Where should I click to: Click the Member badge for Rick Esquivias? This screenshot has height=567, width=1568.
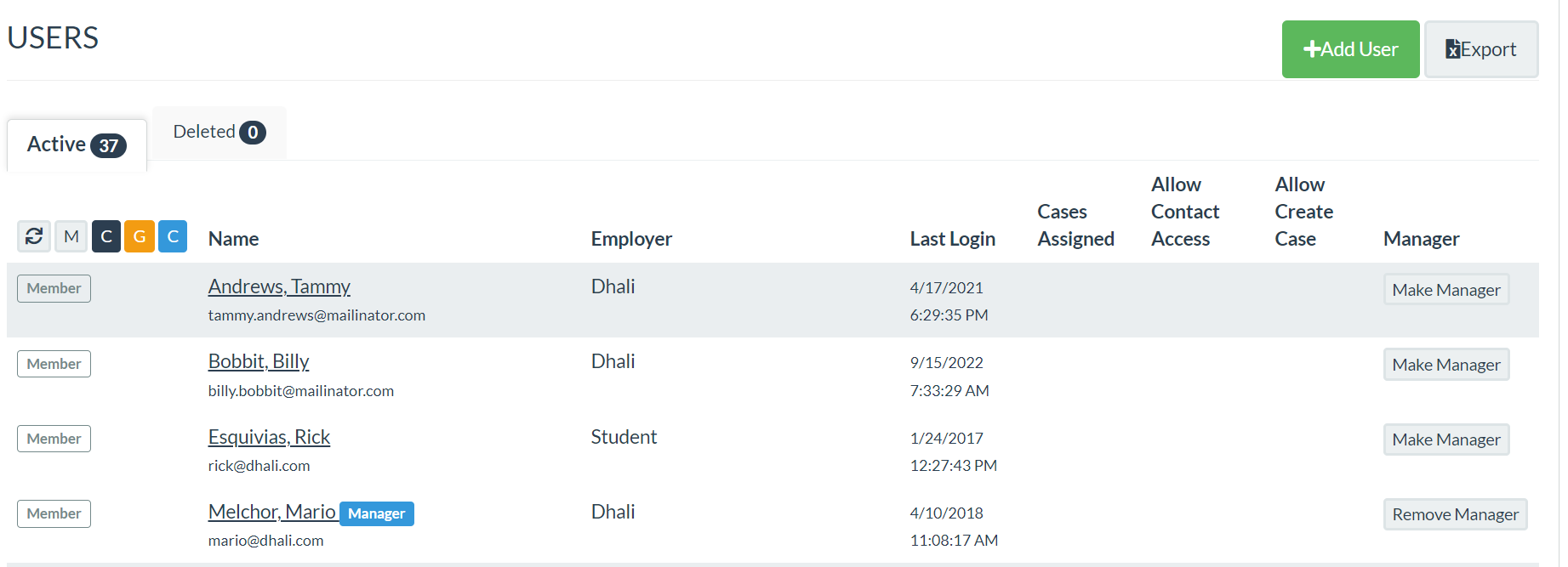click(54, 439)
